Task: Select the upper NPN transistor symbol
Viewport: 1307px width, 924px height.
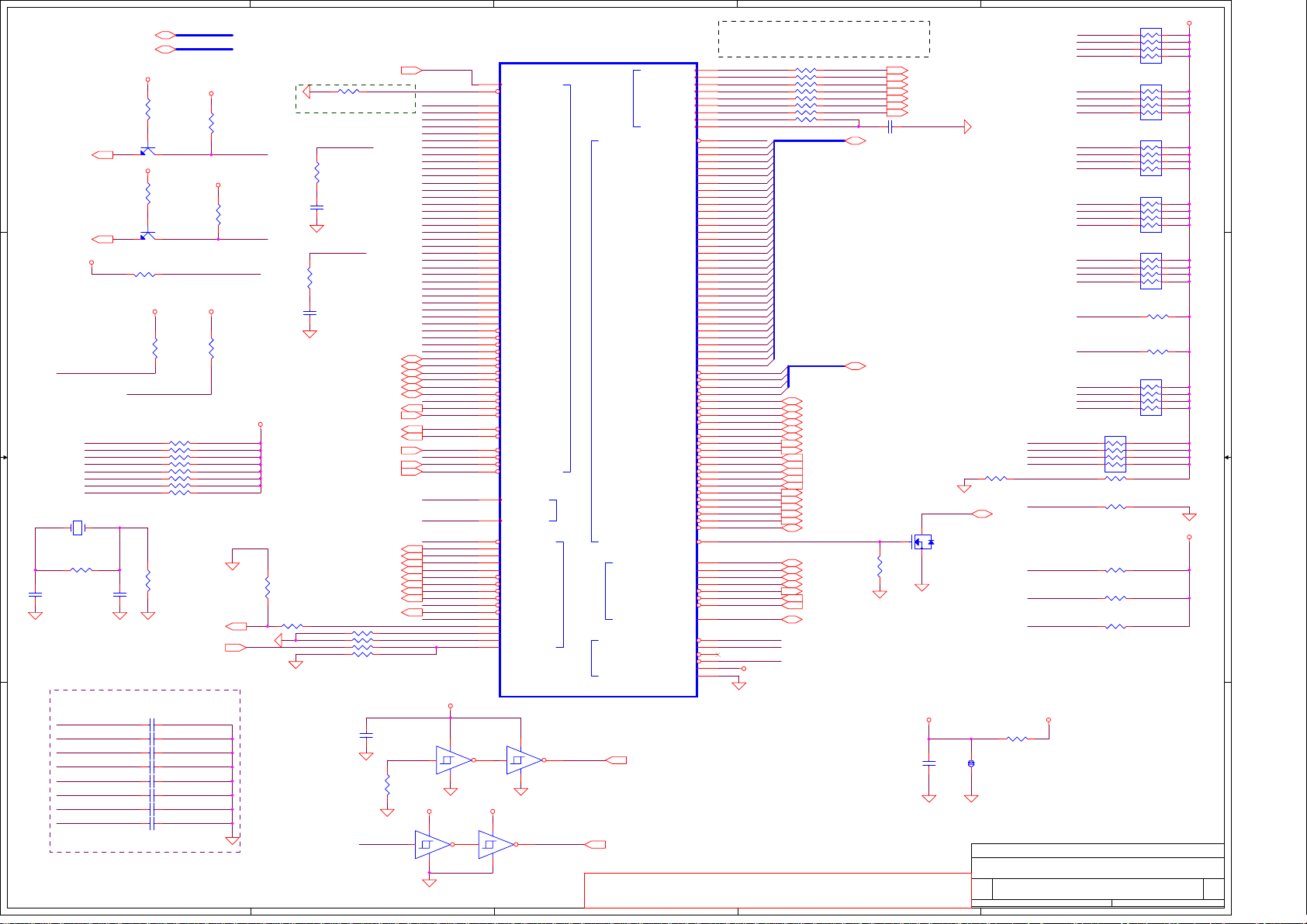Action: click(147, 150)
